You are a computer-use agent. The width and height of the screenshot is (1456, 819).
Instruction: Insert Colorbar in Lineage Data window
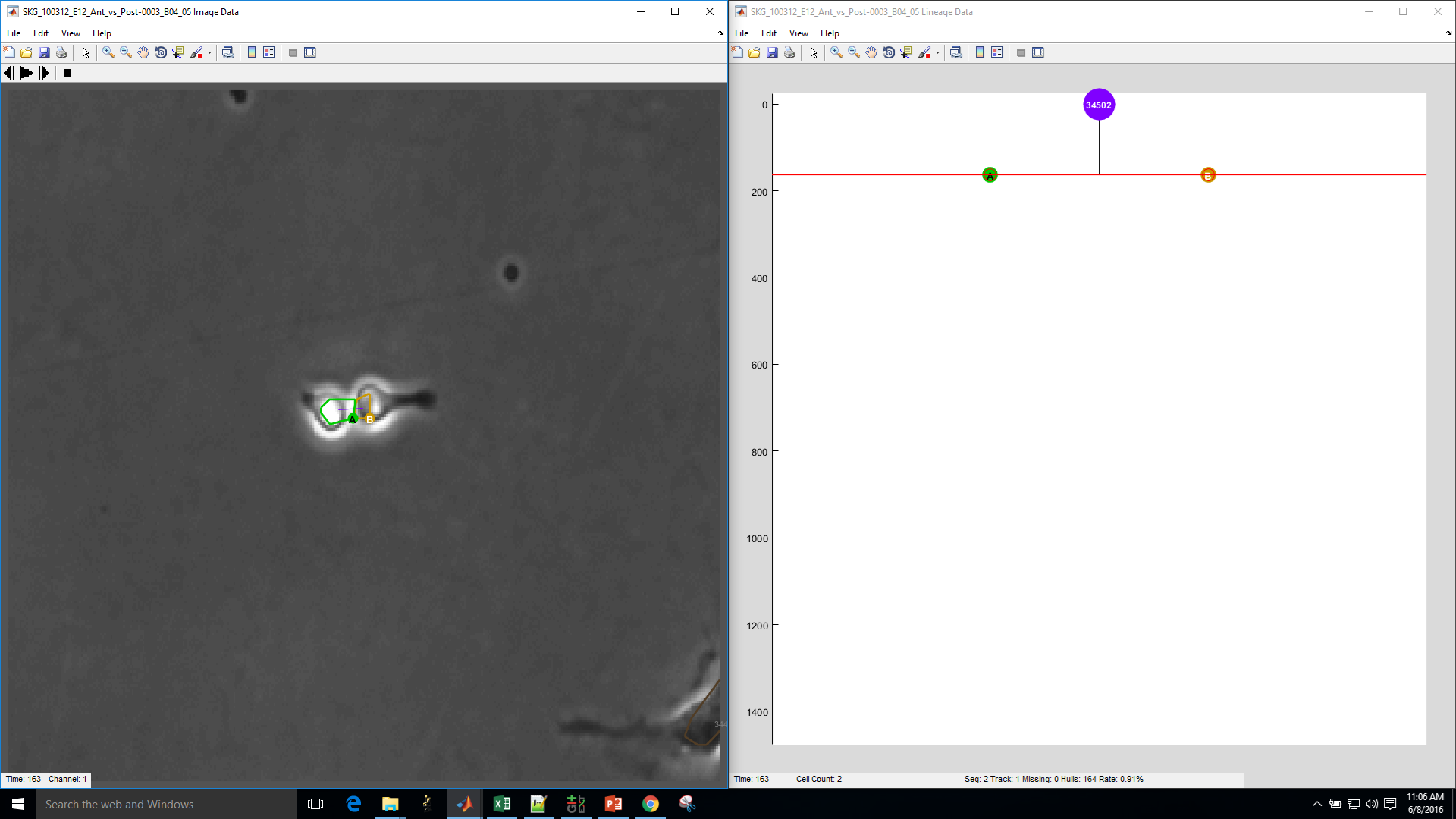tap(980, 52)
